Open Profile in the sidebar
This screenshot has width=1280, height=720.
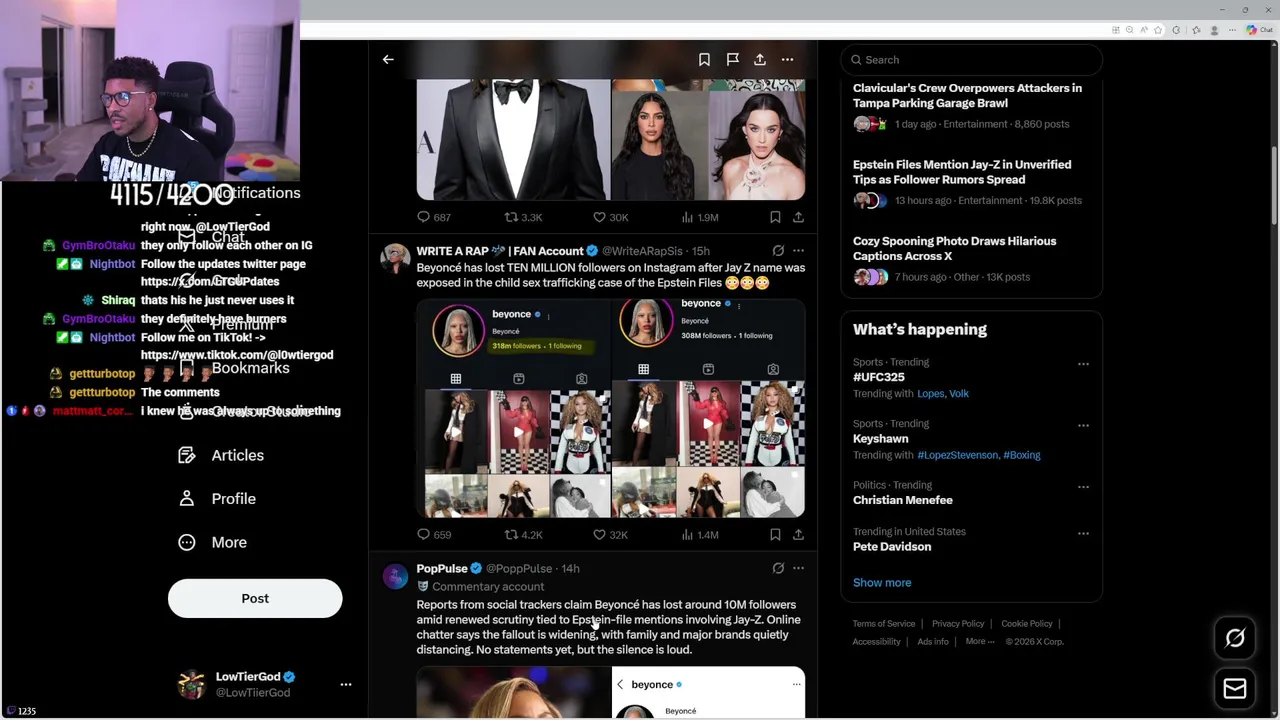point(218,499)
